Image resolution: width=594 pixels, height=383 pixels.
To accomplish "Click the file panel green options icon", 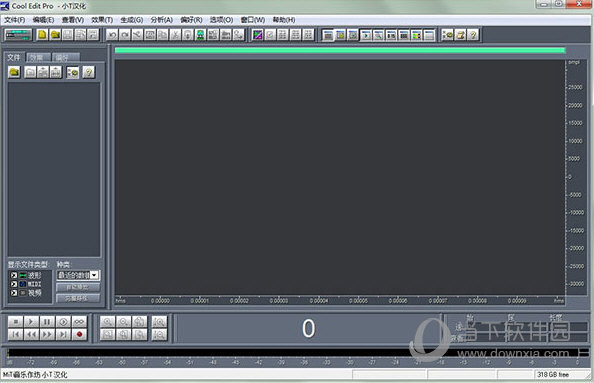I will (x=73, y=72).
